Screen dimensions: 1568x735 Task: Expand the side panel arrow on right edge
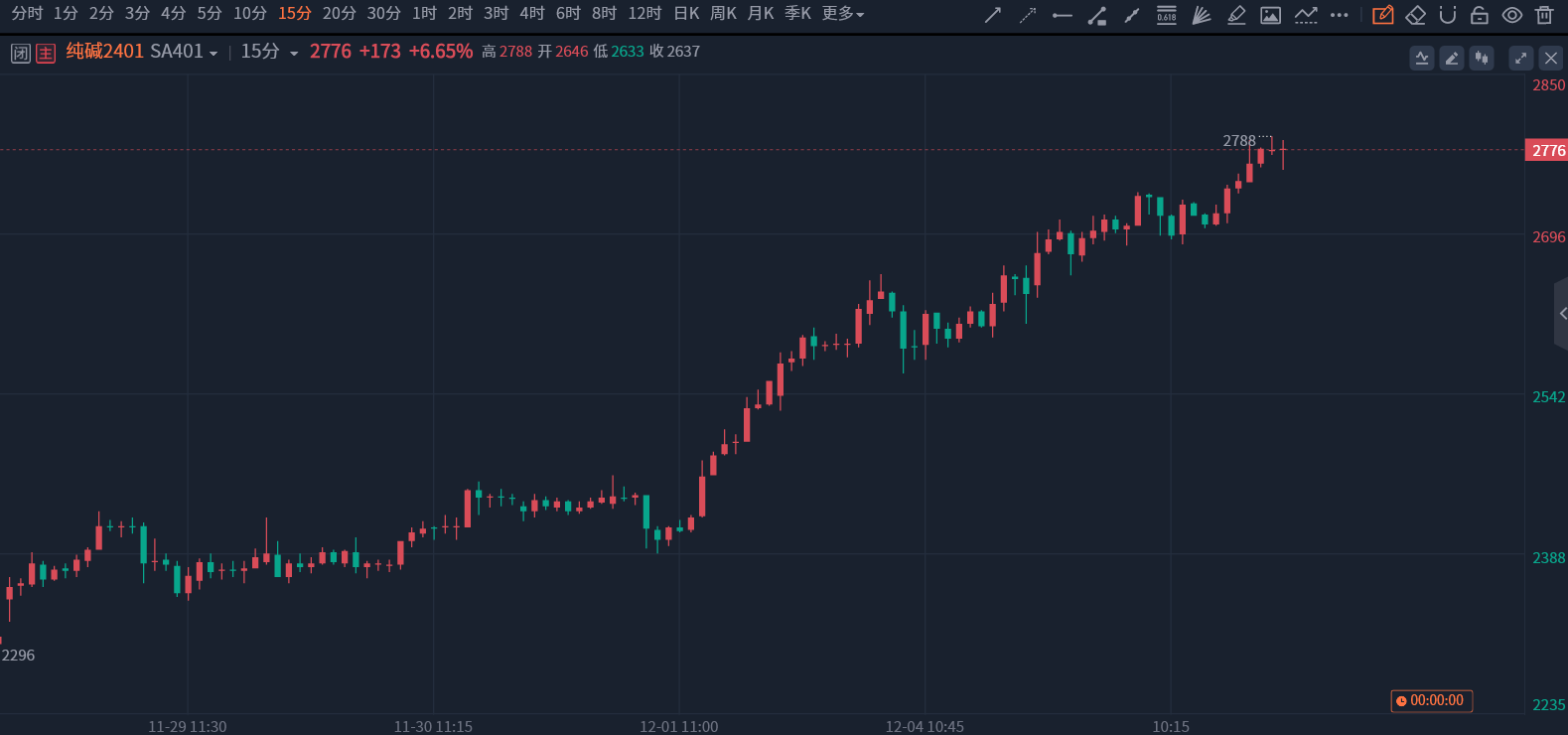1562,314
